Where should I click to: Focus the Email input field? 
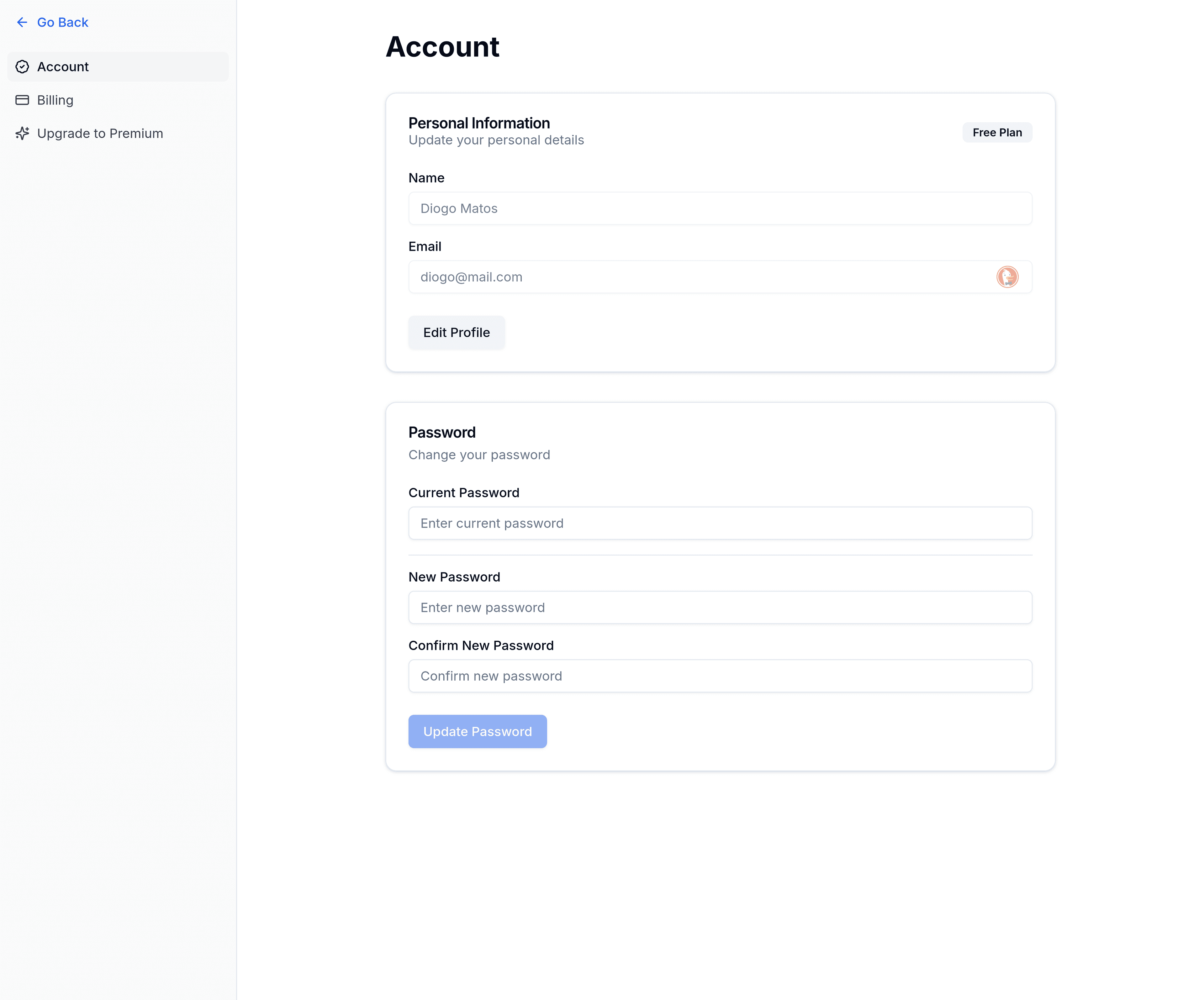pyautogui.click(x=720, y=277)
